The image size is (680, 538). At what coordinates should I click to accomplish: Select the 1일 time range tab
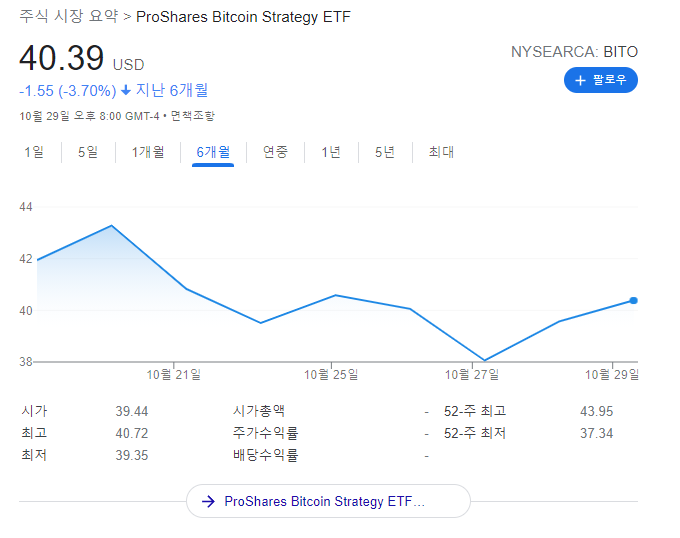click(34, 152)
